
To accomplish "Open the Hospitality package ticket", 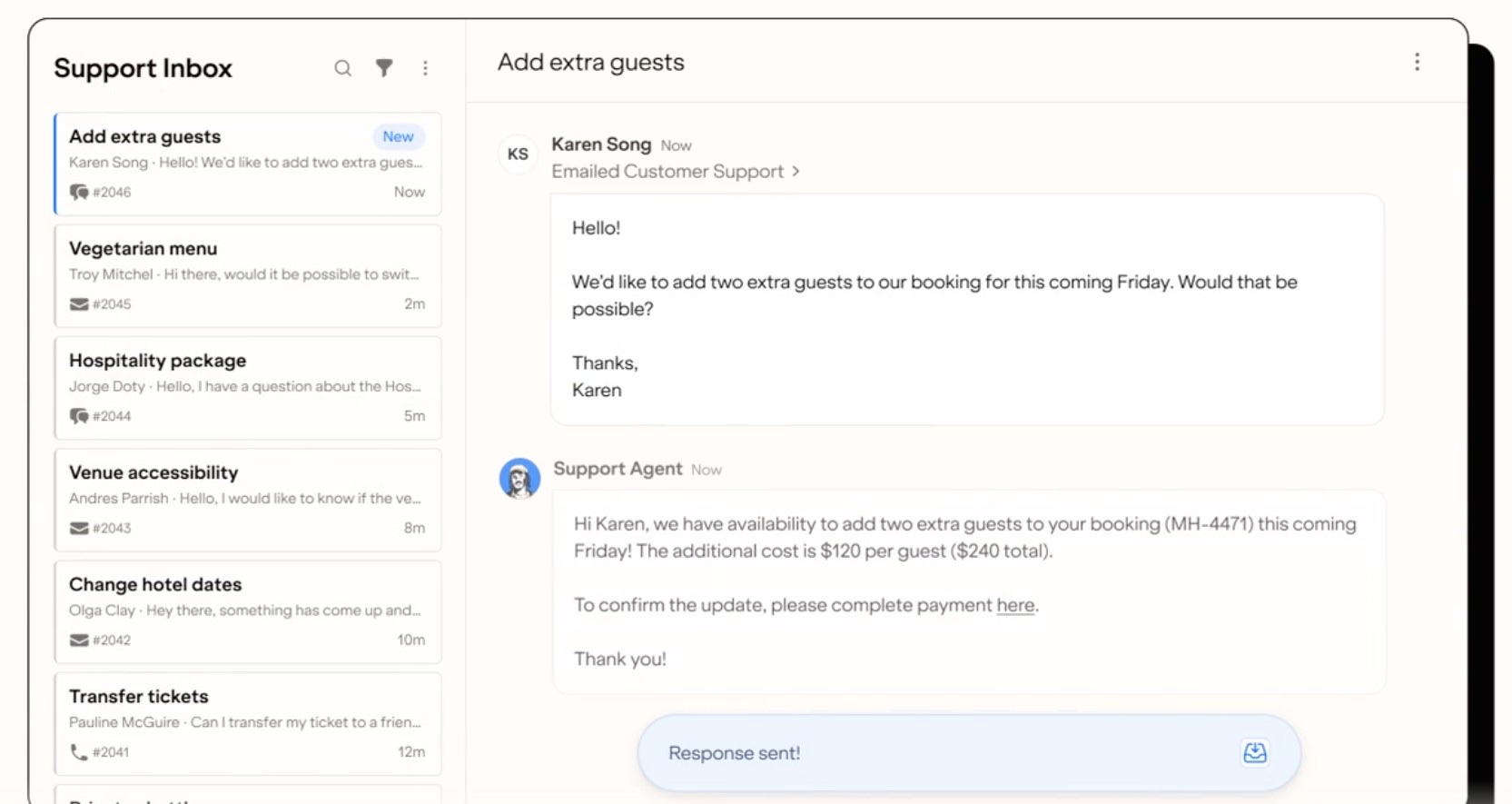I will click(x=248, y=388).
